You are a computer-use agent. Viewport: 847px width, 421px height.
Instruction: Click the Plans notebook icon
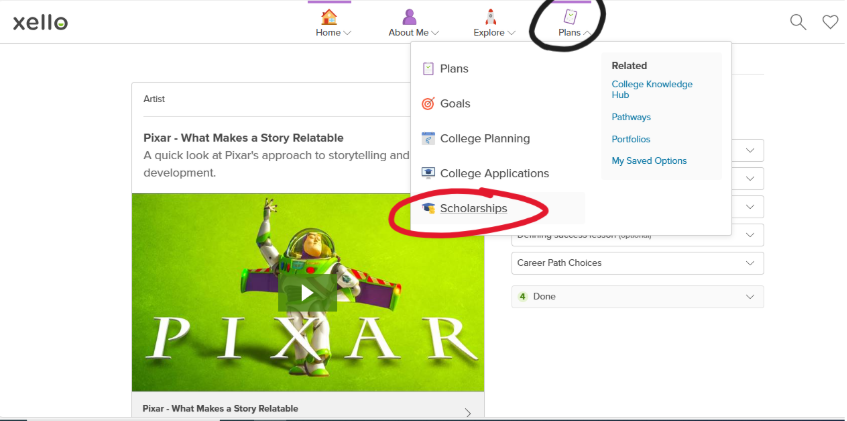pos(570,16)
